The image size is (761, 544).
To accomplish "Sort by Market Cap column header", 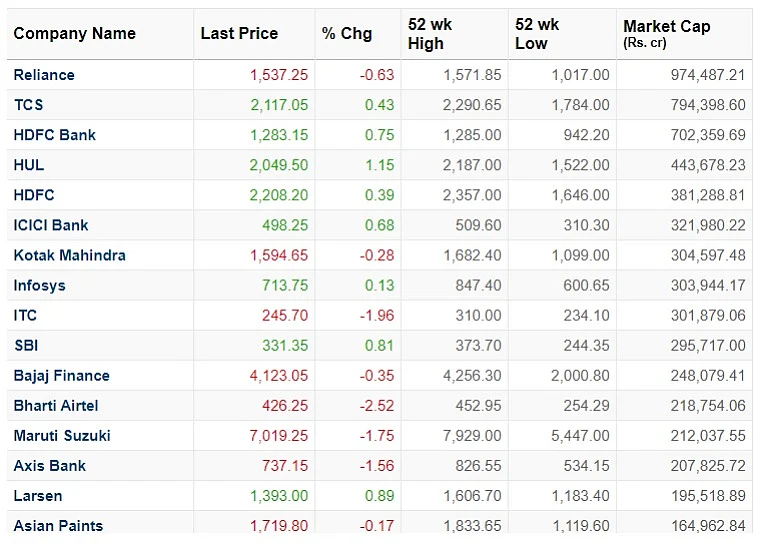I will [666, 33].
